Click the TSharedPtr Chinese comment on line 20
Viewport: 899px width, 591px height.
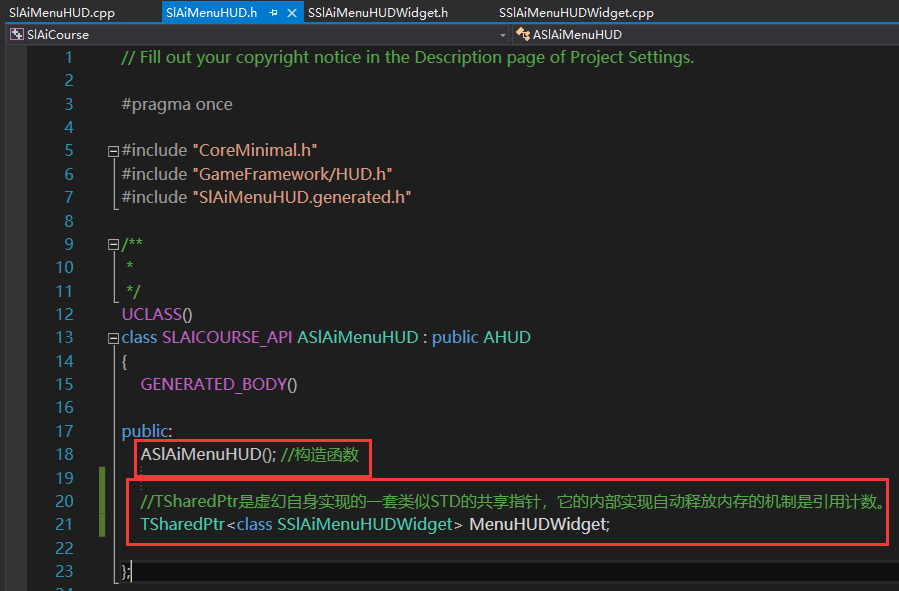pyautogui.click(x=513, y=502)
